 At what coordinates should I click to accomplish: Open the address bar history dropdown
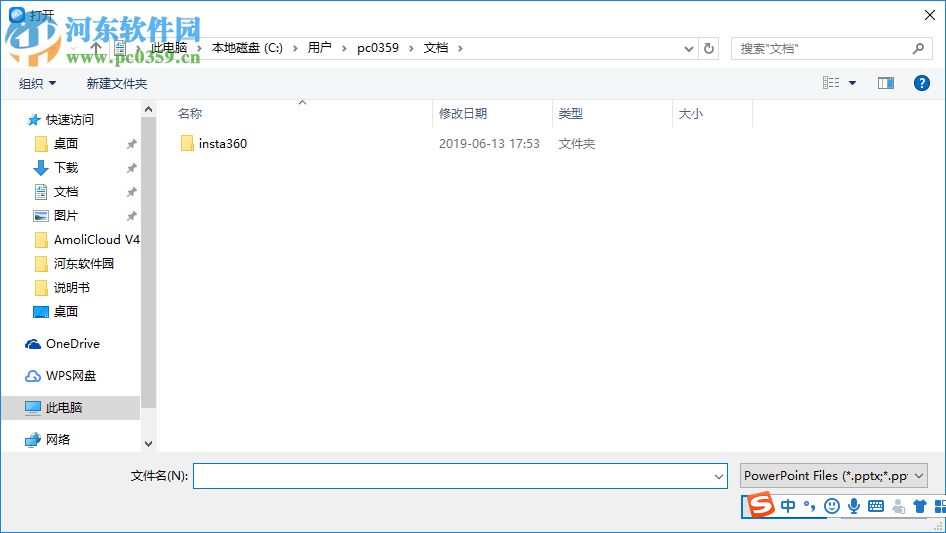(x=688, y=49)
